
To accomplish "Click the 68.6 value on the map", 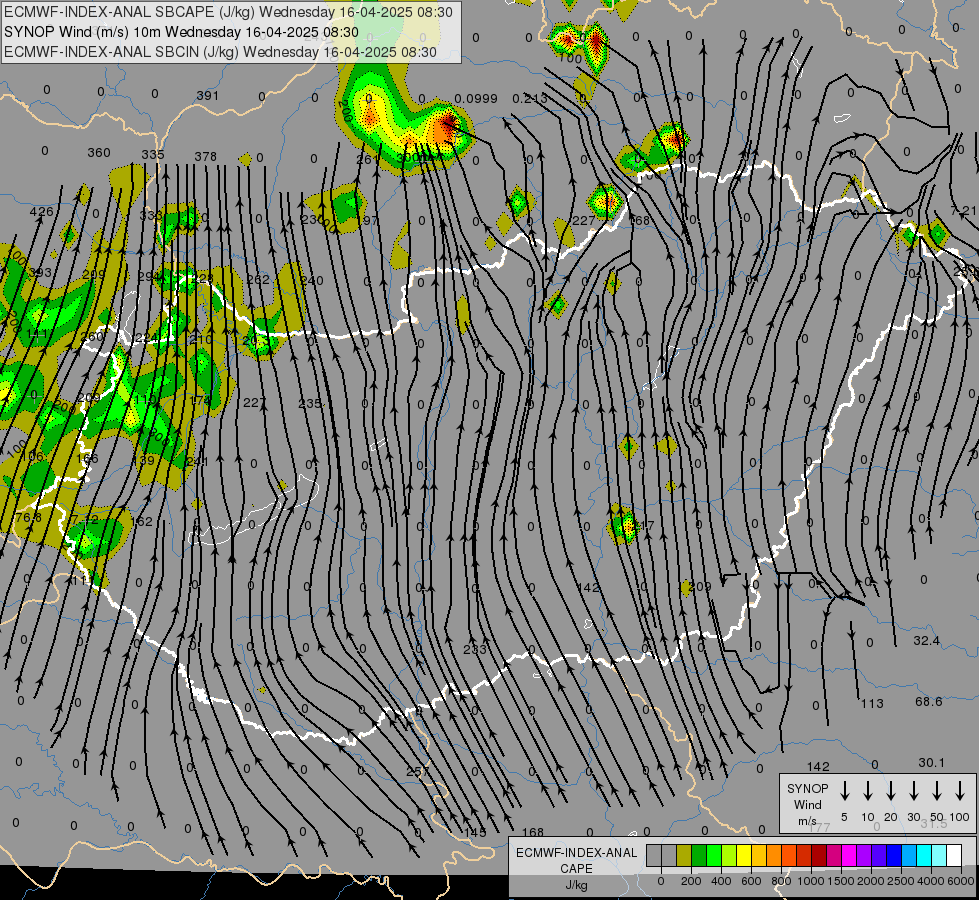I will pos(928,701).
